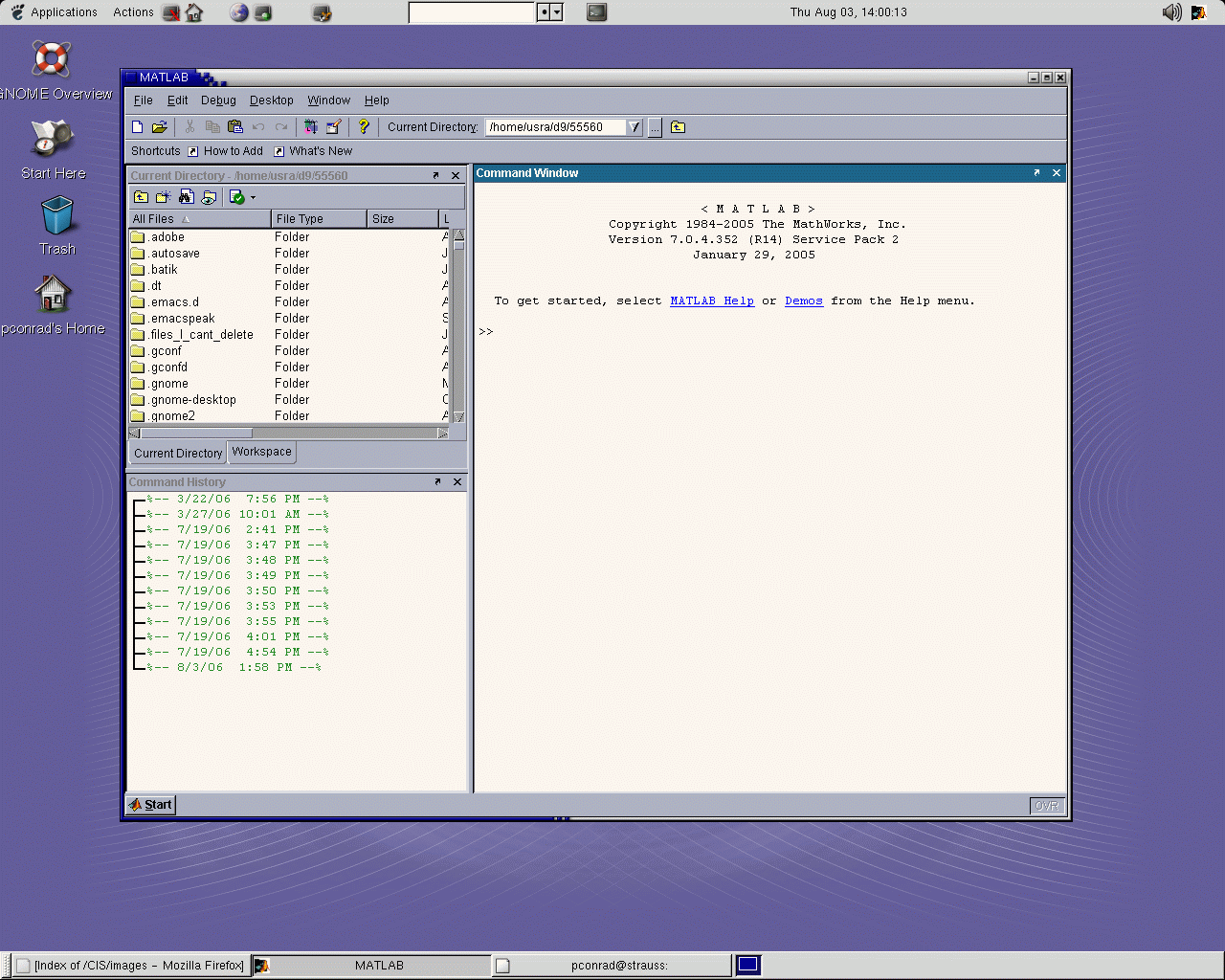
Task: Open the Current Directory path dropdown
Action: tap(635, 127)
